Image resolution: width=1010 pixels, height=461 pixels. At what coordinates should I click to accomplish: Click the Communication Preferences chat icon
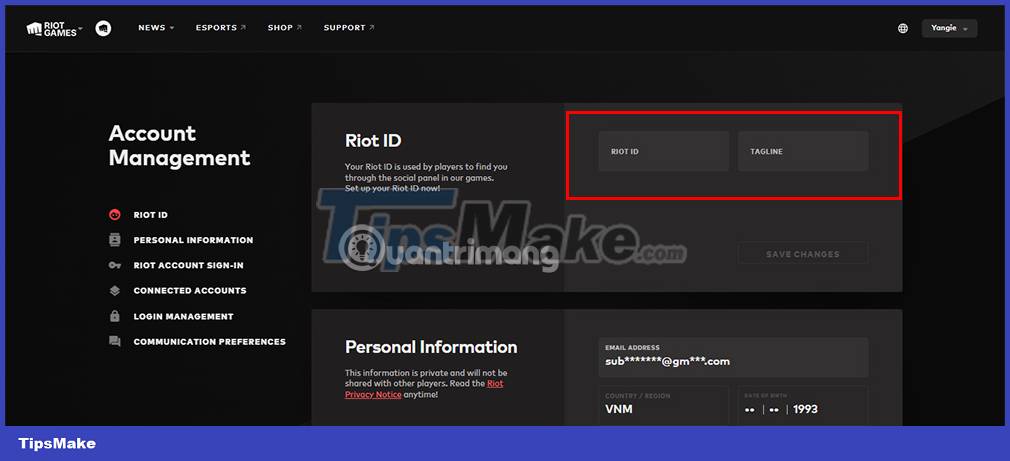(115, 342)
